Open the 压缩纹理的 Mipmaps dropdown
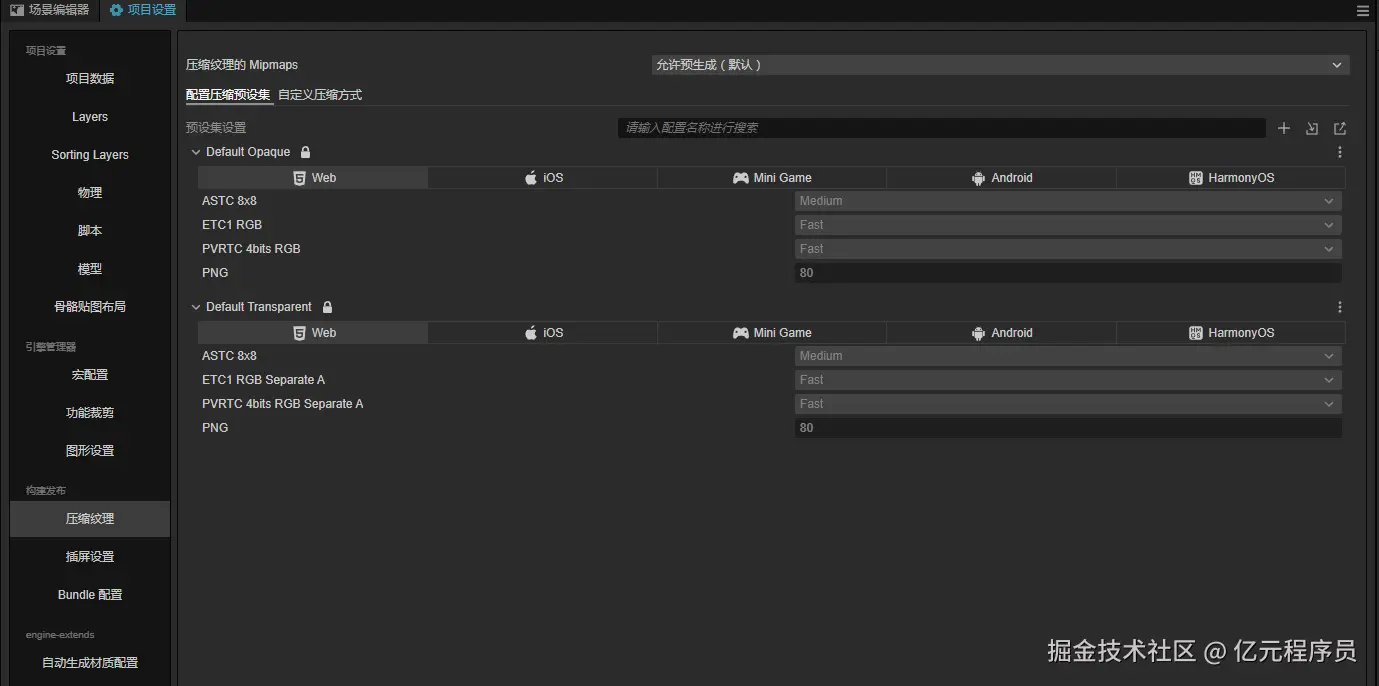The height and width of the screenshot is (686, 1379). (x=1000, y=65)
